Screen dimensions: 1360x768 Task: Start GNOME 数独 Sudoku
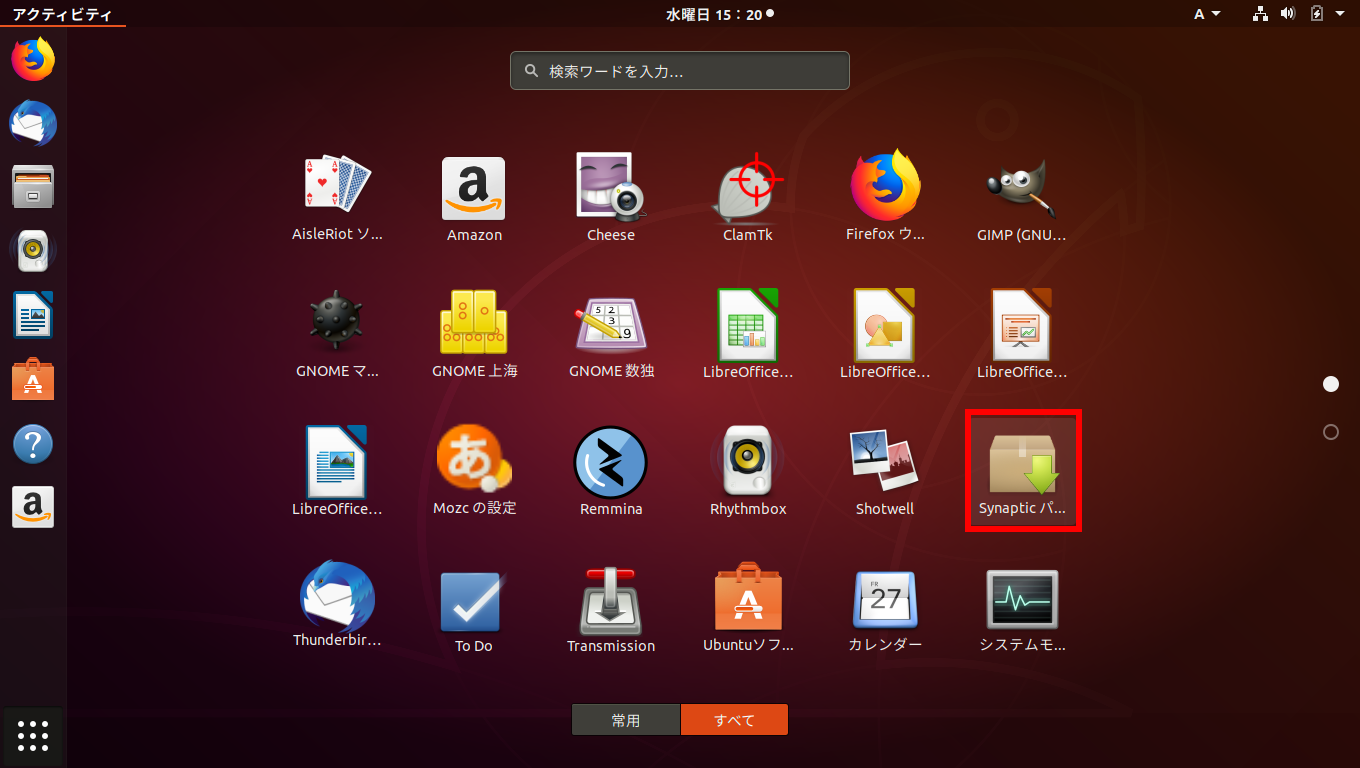point(610,335)
